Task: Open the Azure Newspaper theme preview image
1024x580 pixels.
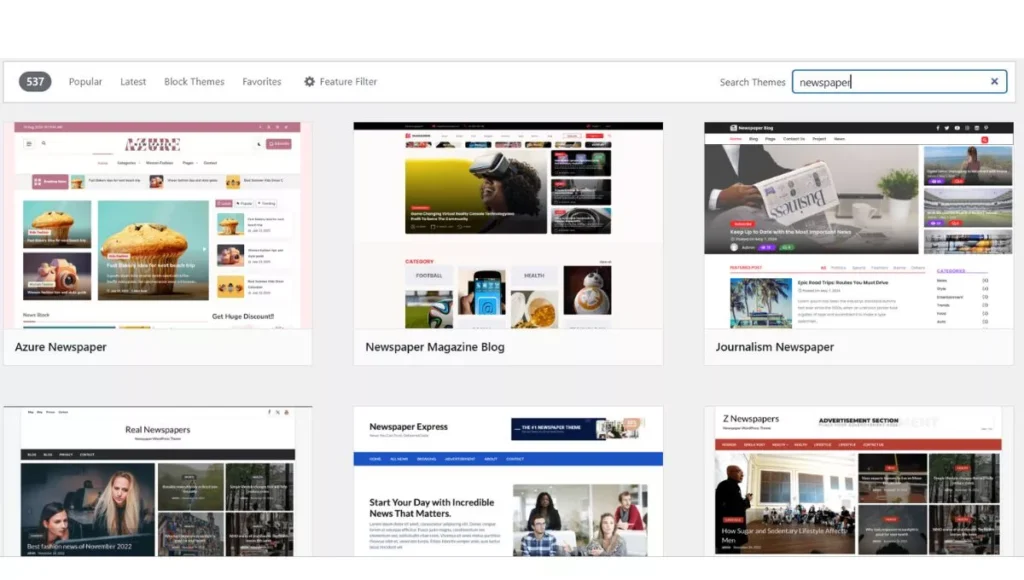Action: [x=157, y=225]
